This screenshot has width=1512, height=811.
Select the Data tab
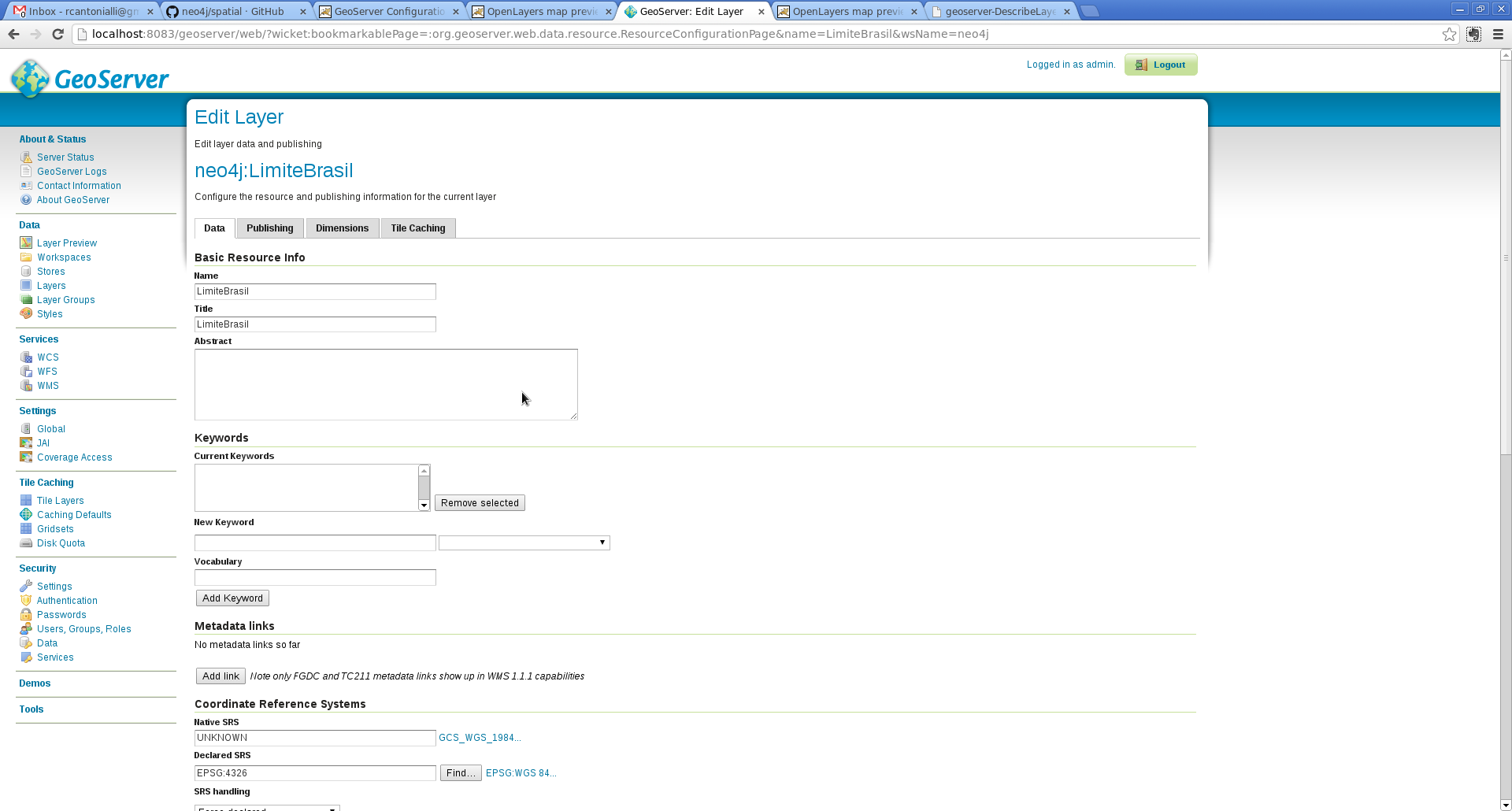point(214,228)
